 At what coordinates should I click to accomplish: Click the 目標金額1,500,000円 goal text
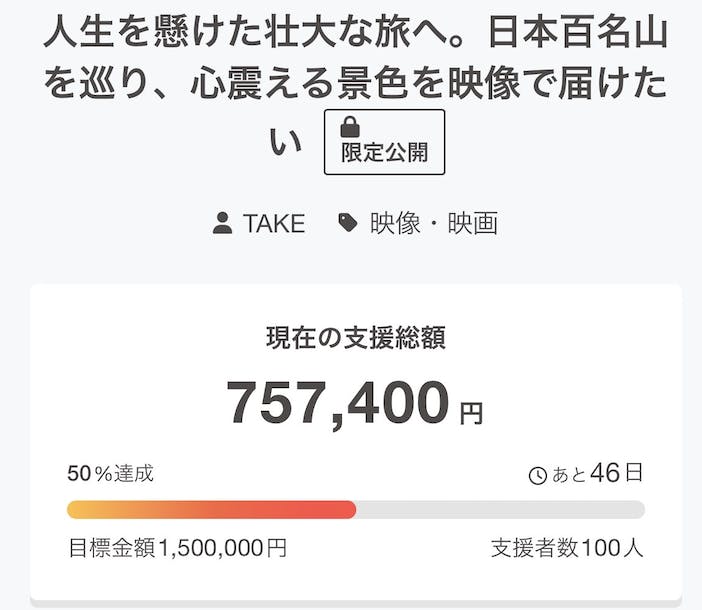click(x=177, y=548)
